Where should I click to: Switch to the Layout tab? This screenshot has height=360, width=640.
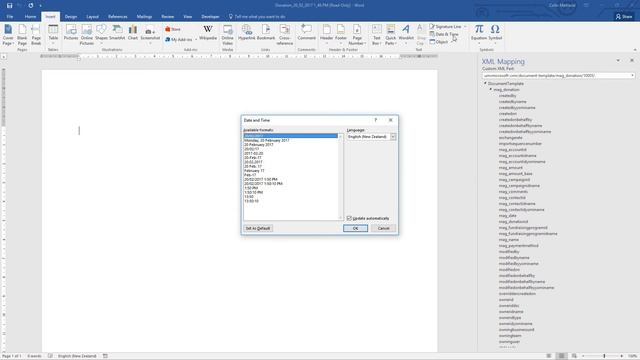[92, 17]
